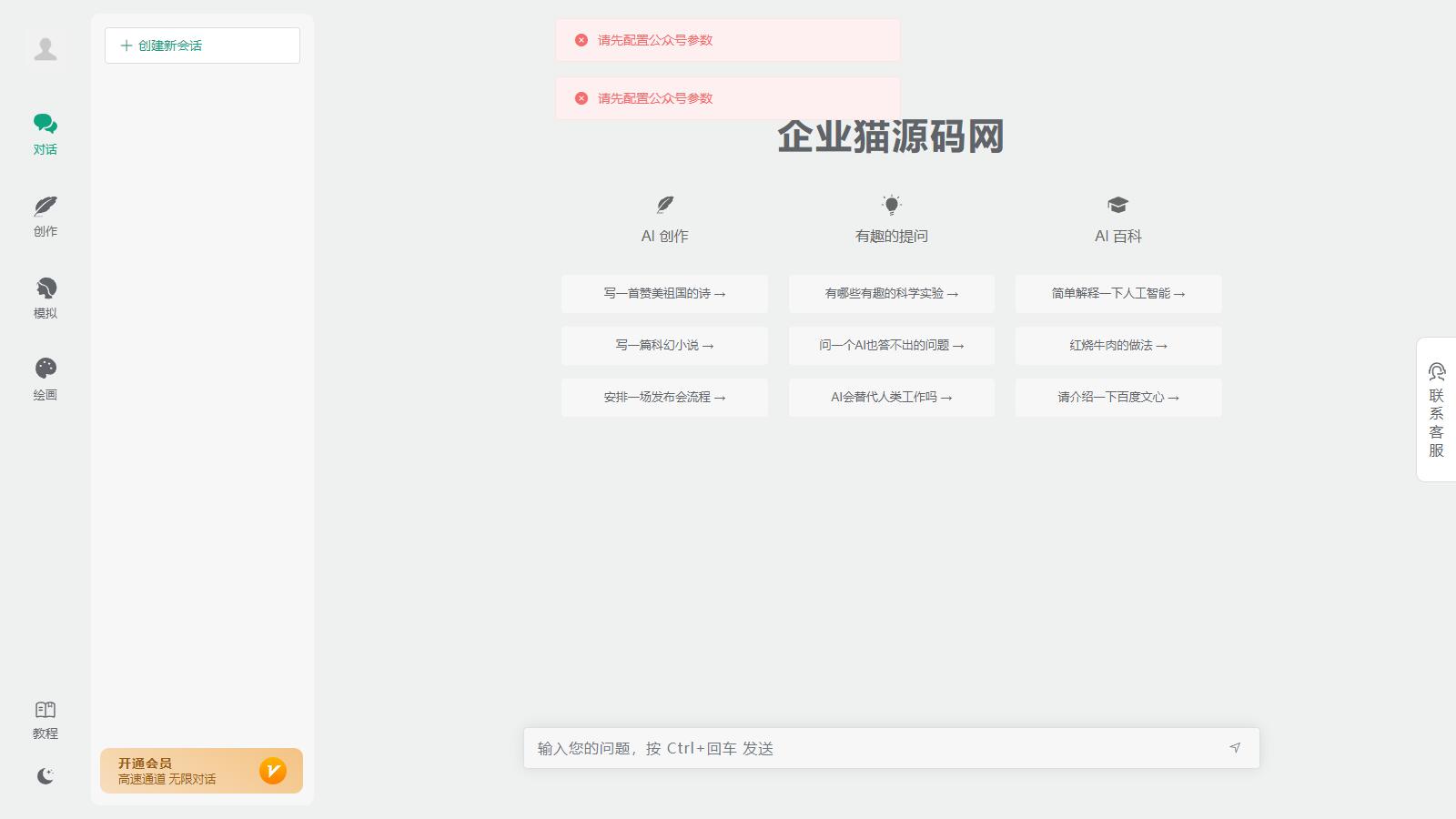Open the 创作 feather icon section

pos(45,216)
